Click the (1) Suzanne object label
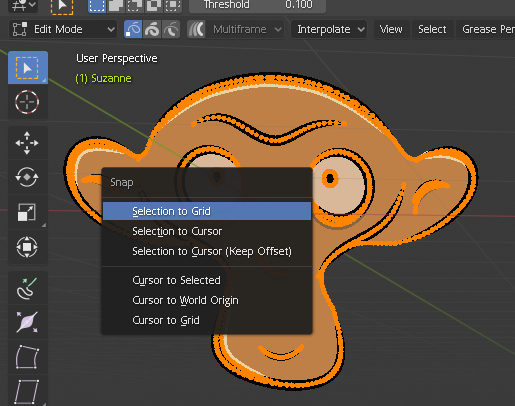The height and width of the screenshot is (406, 515). (103, 78)
